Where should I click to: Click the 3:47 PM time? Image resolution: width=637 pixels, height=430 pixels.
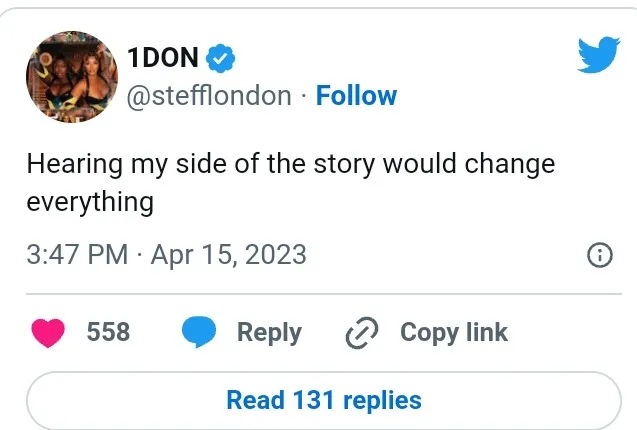click(77, 254)
